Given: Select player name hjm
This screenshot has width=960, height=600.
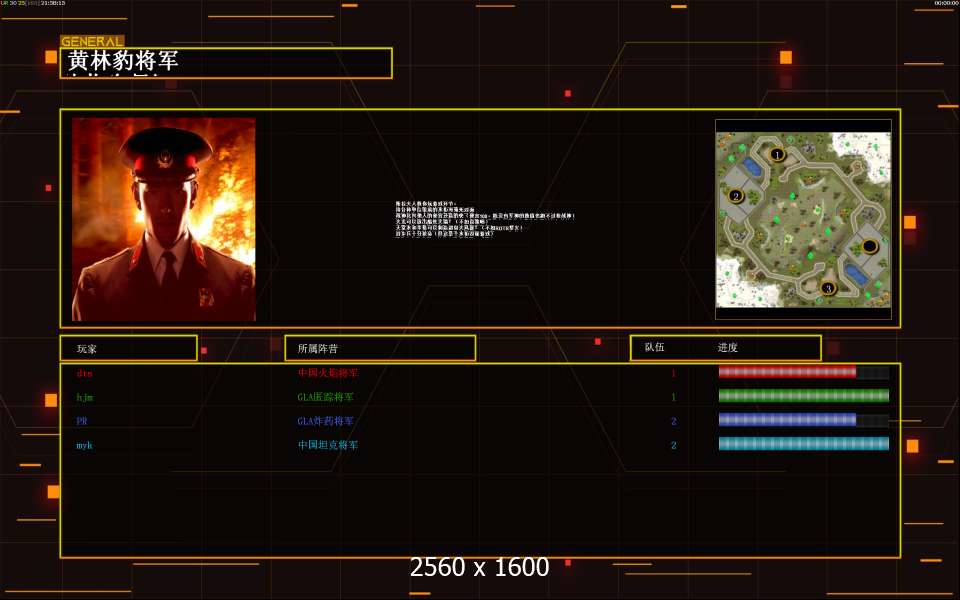Looking at the screenshot, I should 84,397.
